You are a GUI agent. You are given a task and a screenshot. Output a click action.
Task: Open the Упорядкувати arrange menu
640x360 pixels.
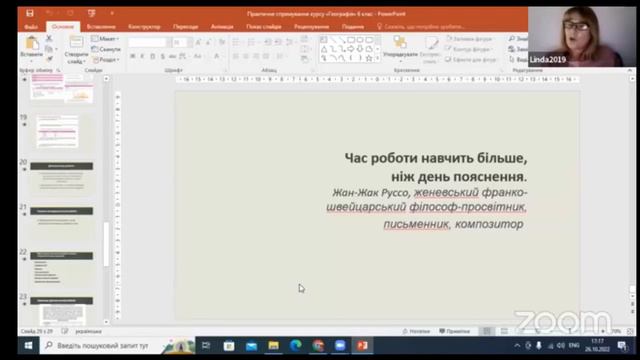400,48
